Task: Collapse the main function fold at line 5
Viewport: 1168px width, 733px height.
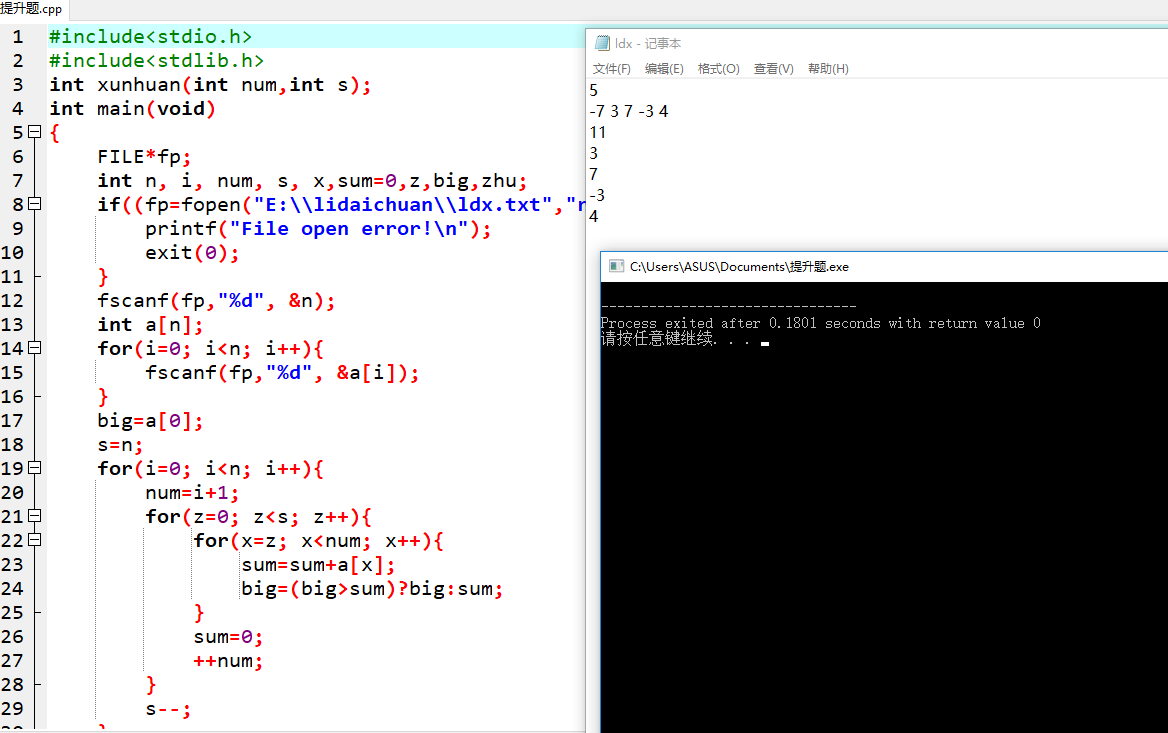Action: click(x=34, y=132)
